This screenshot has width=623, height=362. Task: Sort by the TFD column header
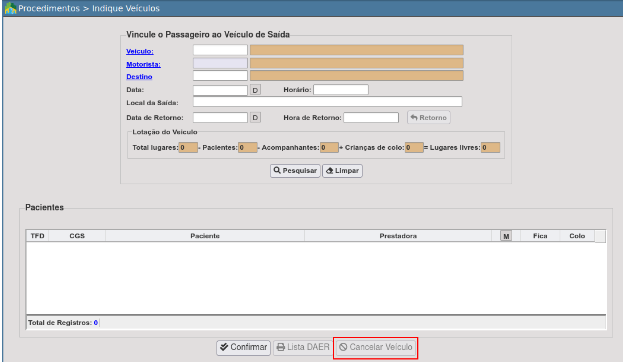[x=37, y=236]
